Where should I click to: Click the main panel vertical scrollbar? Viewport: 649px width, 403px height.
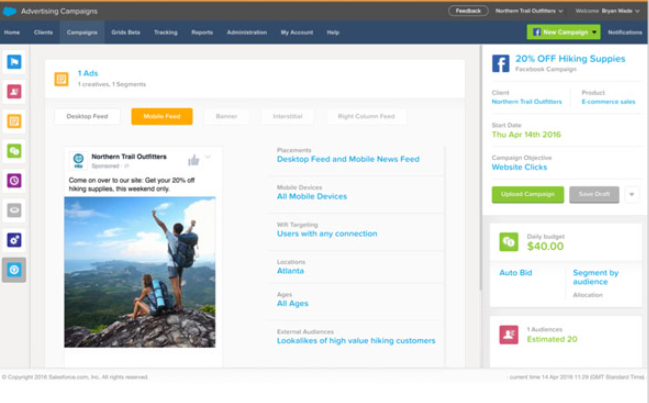tap(480, 170)
